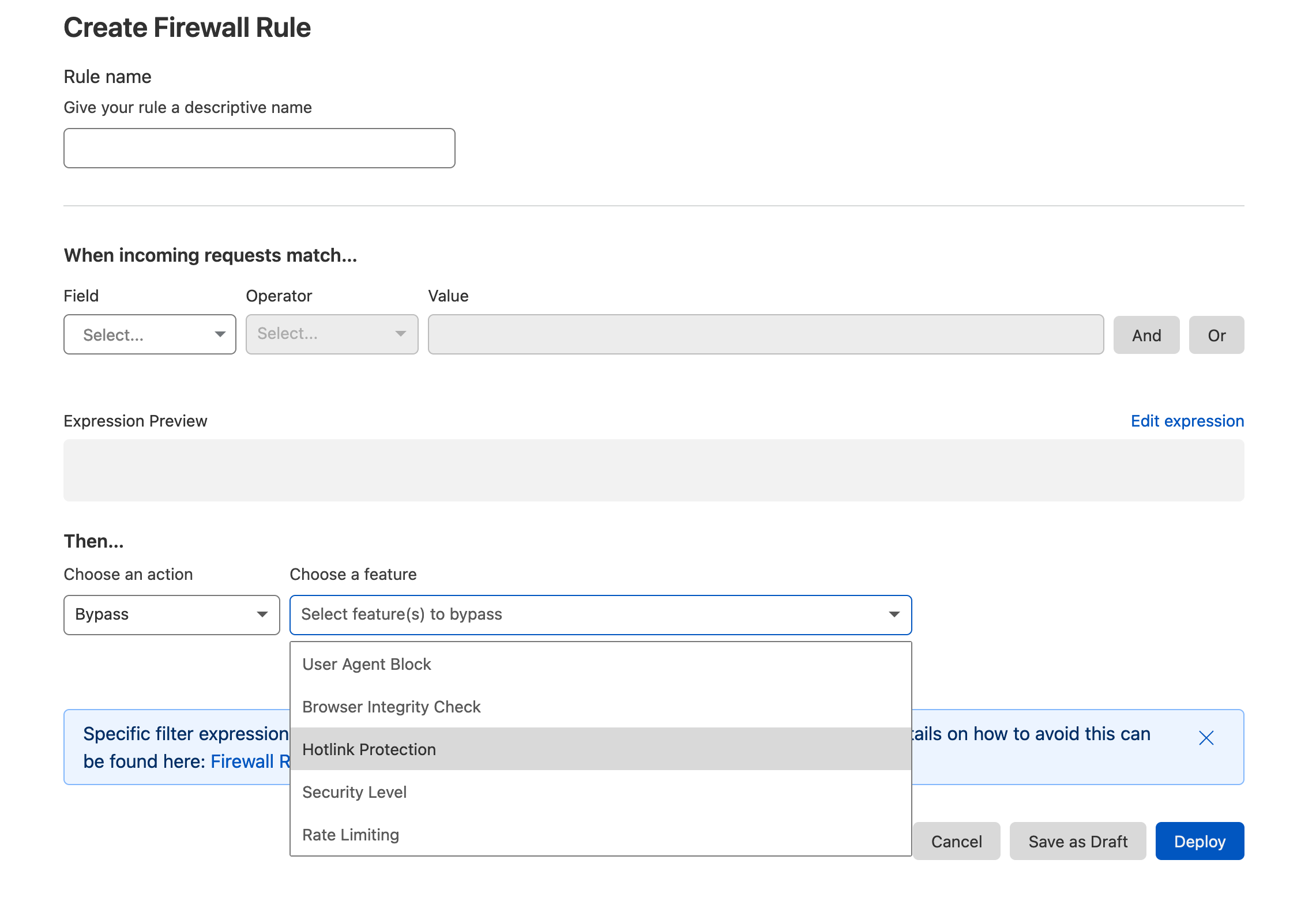Screen dimensions: 1316x905
Task: Open the Bypass action dropdown
Action: click(x=171, y=614)
